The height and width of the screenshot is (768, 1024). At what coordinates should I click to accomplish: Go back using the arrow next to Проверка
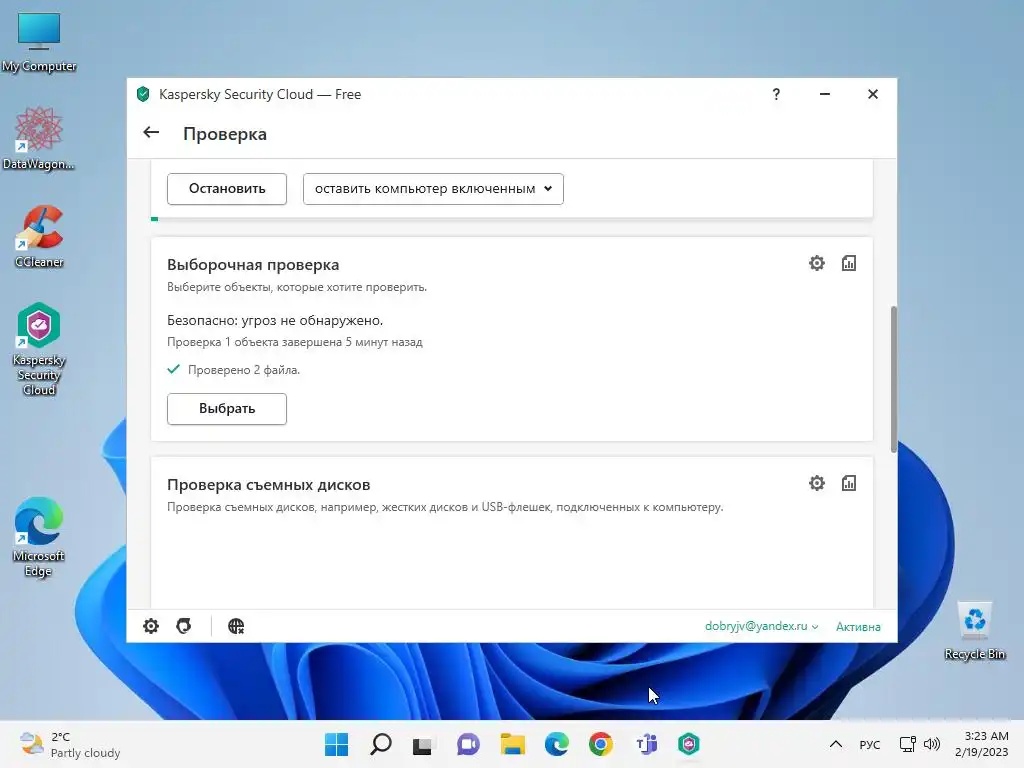pos(151,133)
